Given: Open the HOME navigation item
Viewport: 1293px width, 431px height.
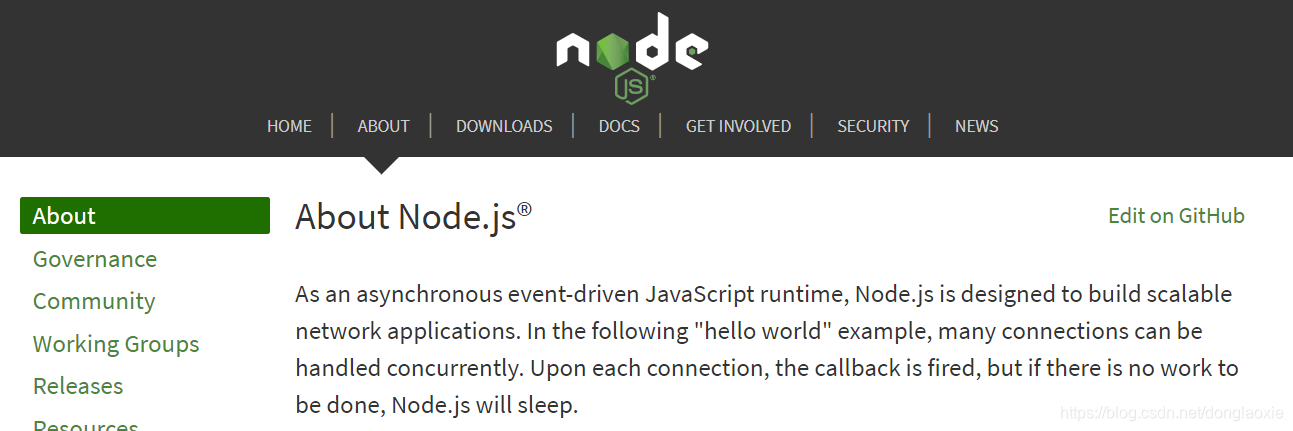Looking at the screenshot, I should click(x=289, y=126).
